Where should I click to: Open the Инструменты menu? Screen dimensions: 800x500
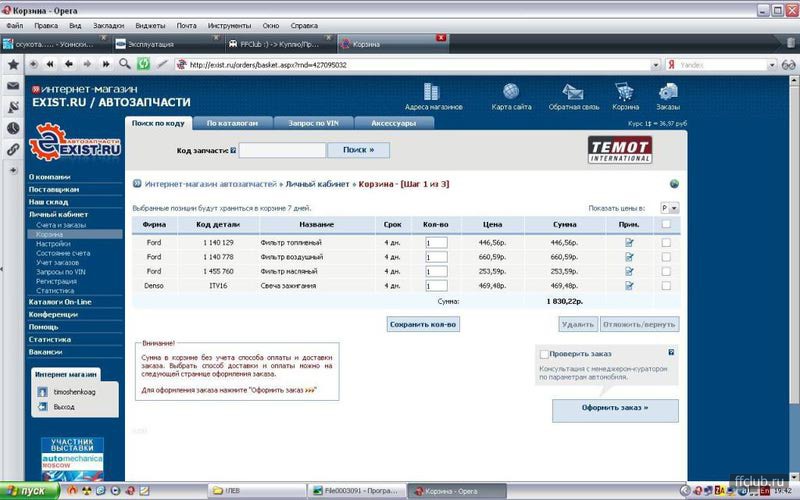[x=229, y=26]
